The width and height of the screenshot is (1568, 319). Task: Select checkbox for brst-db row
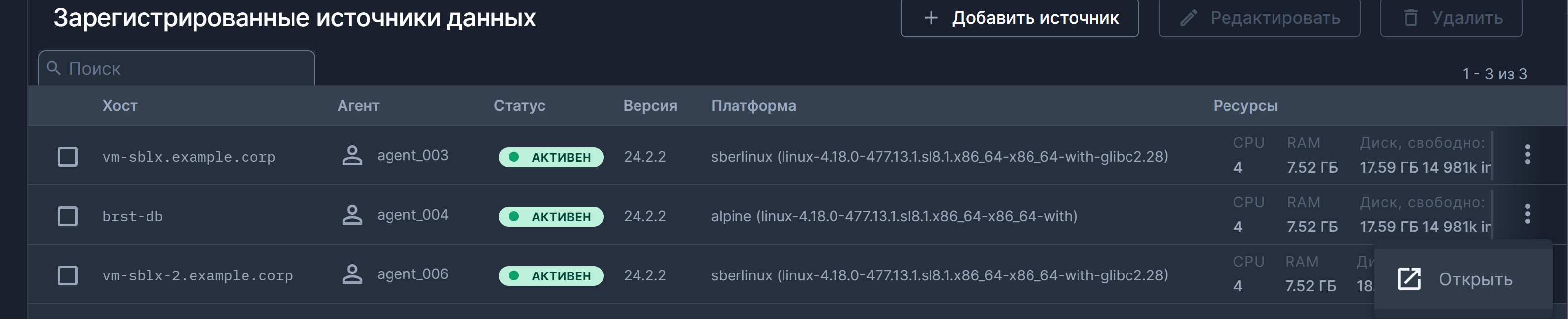pyautogui.click(x=68, y=216)
